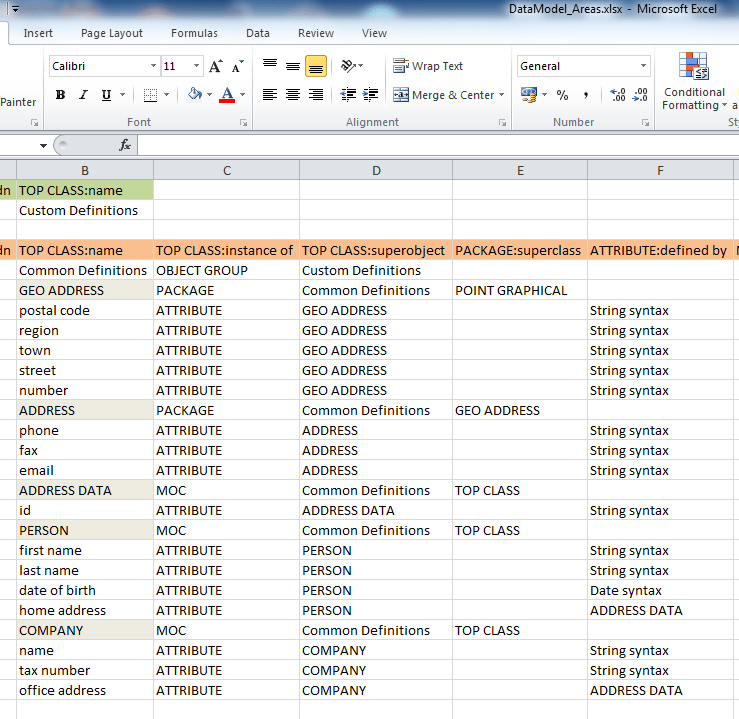Apply center horizontal alignment

(293, 95)
